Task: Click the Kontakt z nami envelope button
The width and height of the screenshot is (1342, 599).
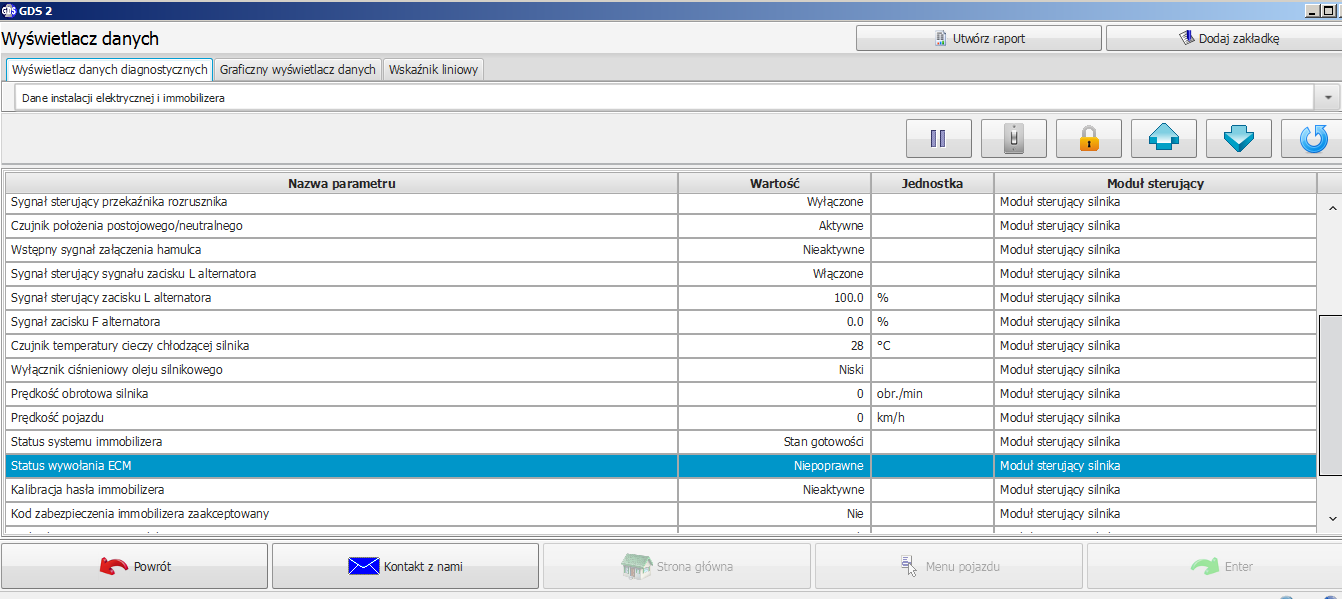Action: (x=405, y=566)
